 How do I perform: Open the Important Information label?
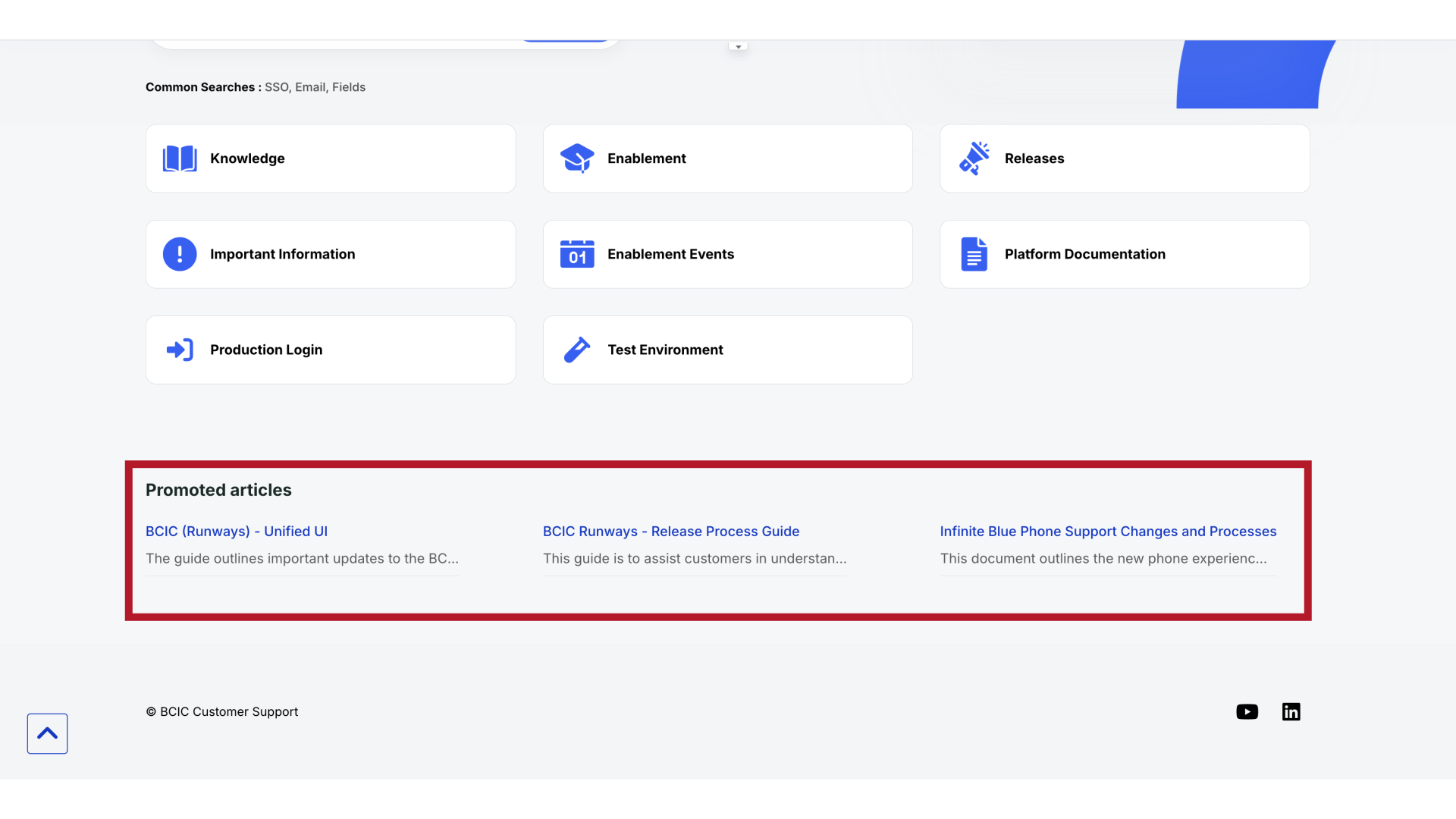[x=282, y=254]
